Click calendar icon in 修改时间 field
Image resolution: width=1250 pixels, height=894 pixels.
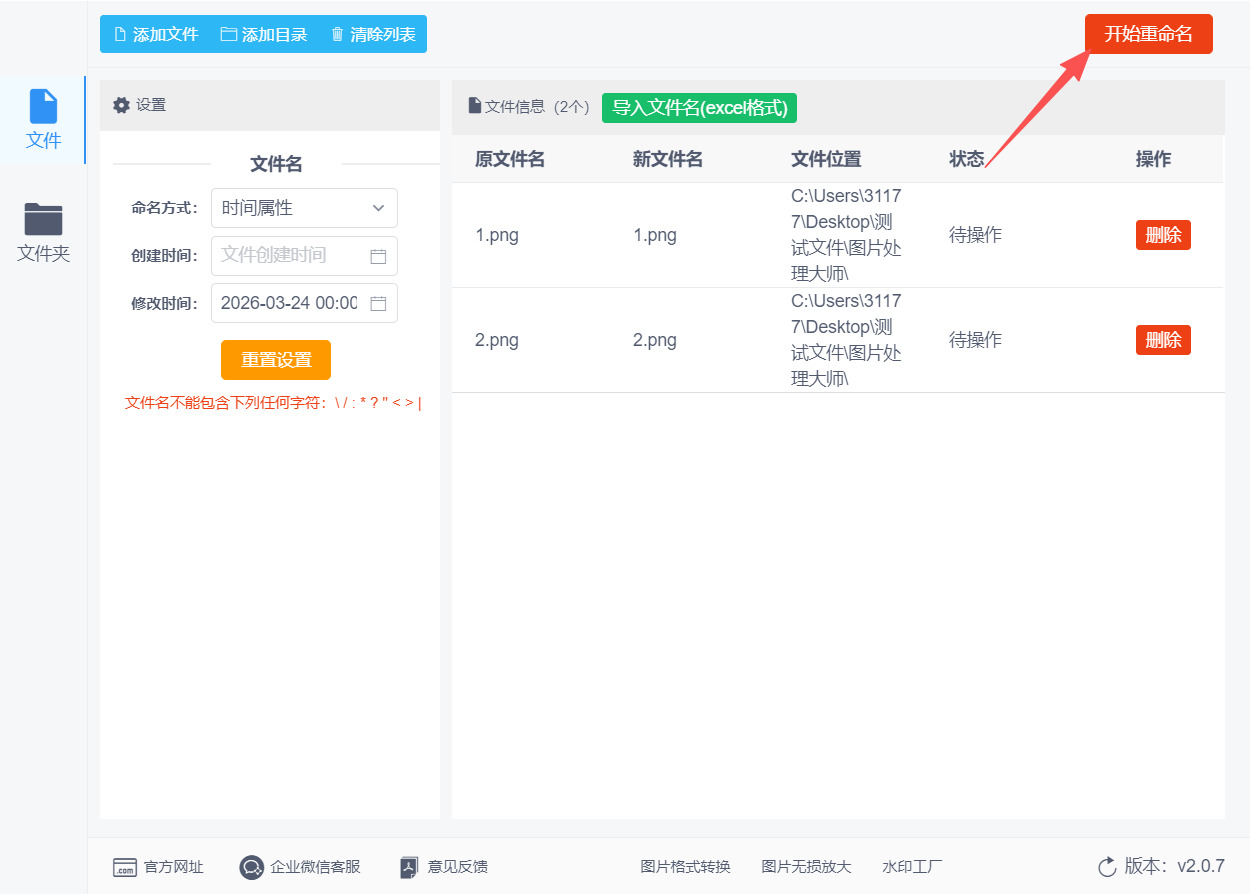pyautogui.click(x=378, y=303)
